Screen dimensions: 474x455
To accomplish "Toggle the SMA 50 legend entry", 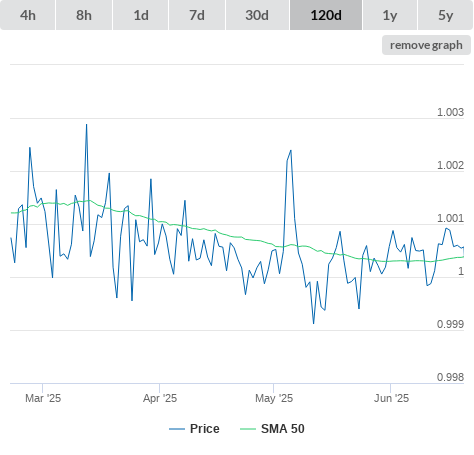I will (283, 429).
